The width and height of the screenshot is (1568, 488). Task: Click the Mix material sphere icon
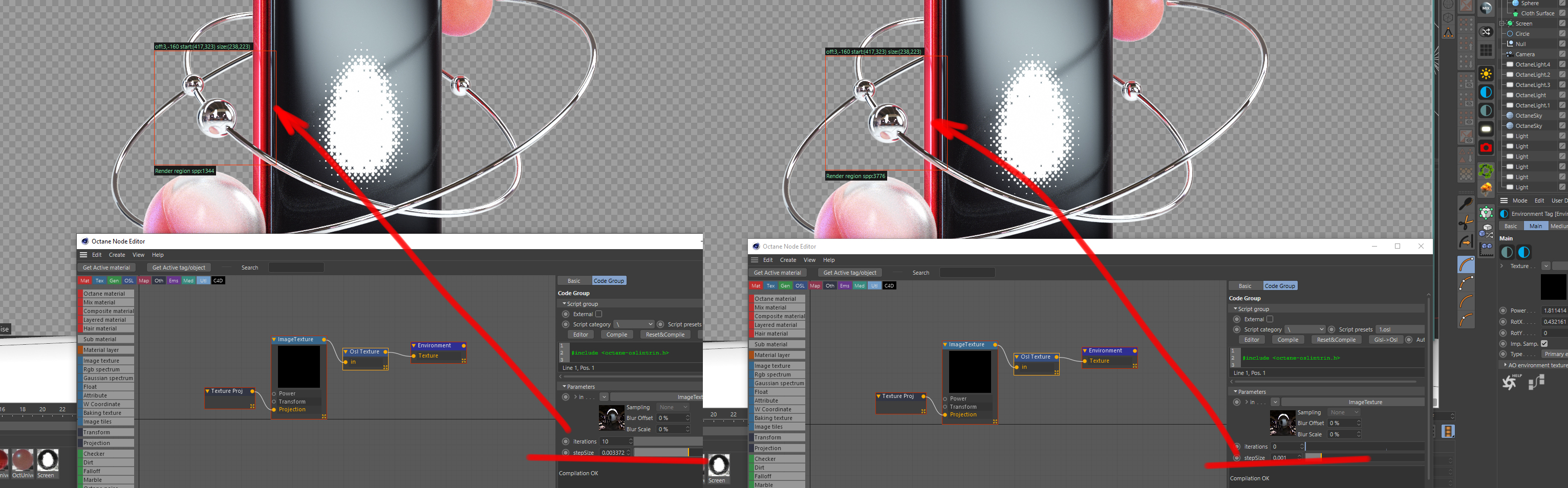click(x=1486, y=9)
